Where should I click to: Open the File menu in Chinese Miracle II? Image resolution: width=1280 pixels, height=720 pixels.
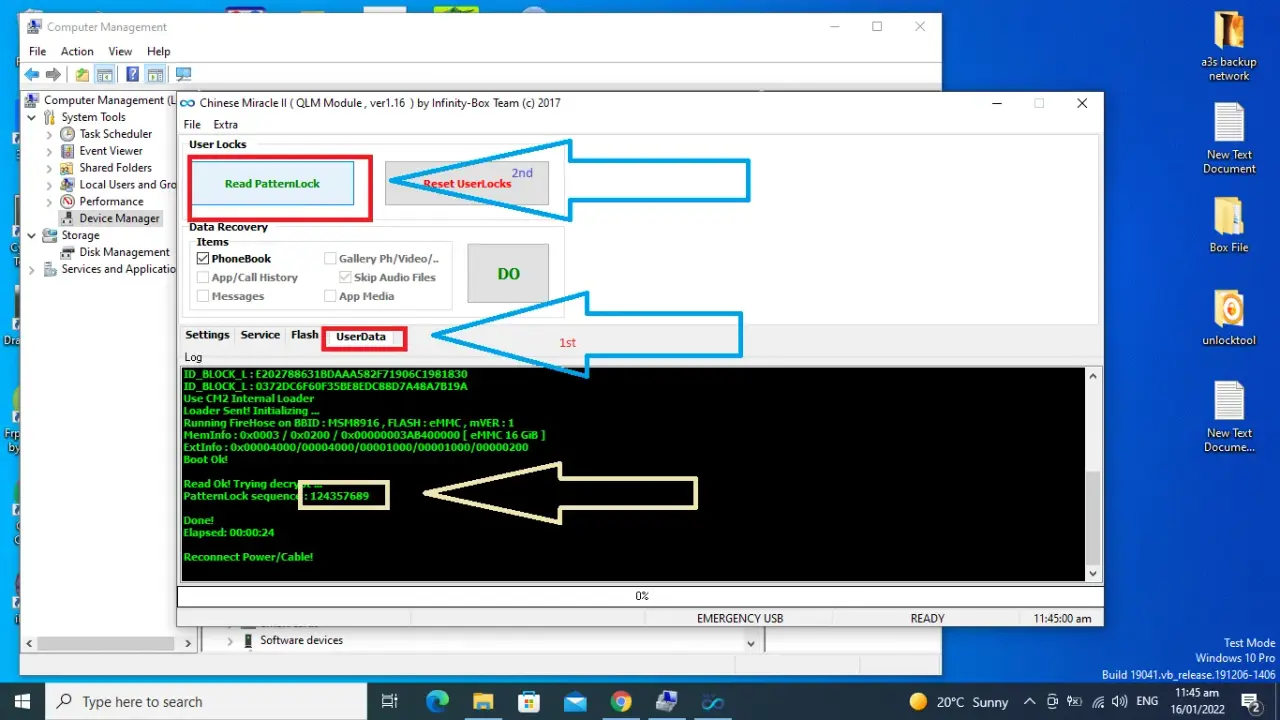pyautogui.click(x=192, y=125)
